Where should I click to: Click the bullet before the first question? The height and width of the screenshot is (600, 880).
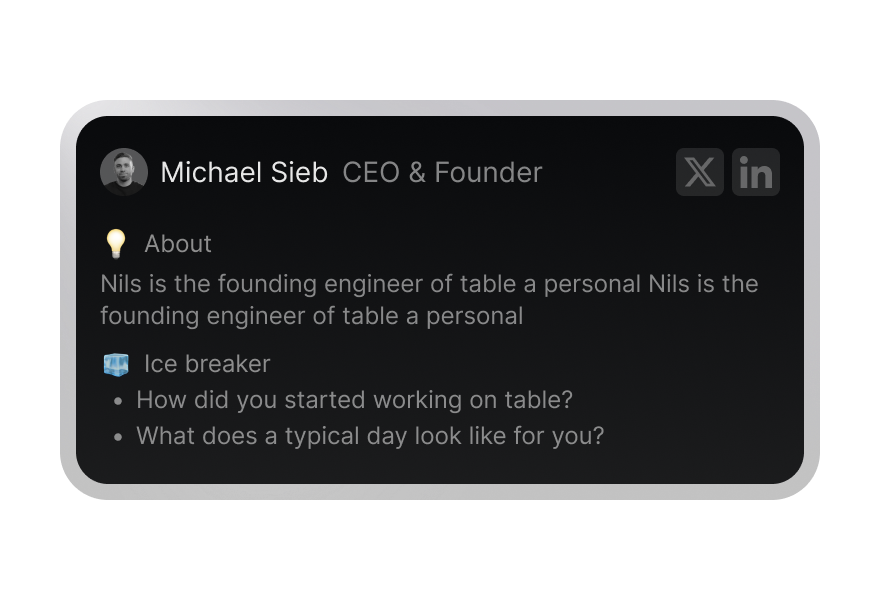pyautogui.click(x=119, y=401)
